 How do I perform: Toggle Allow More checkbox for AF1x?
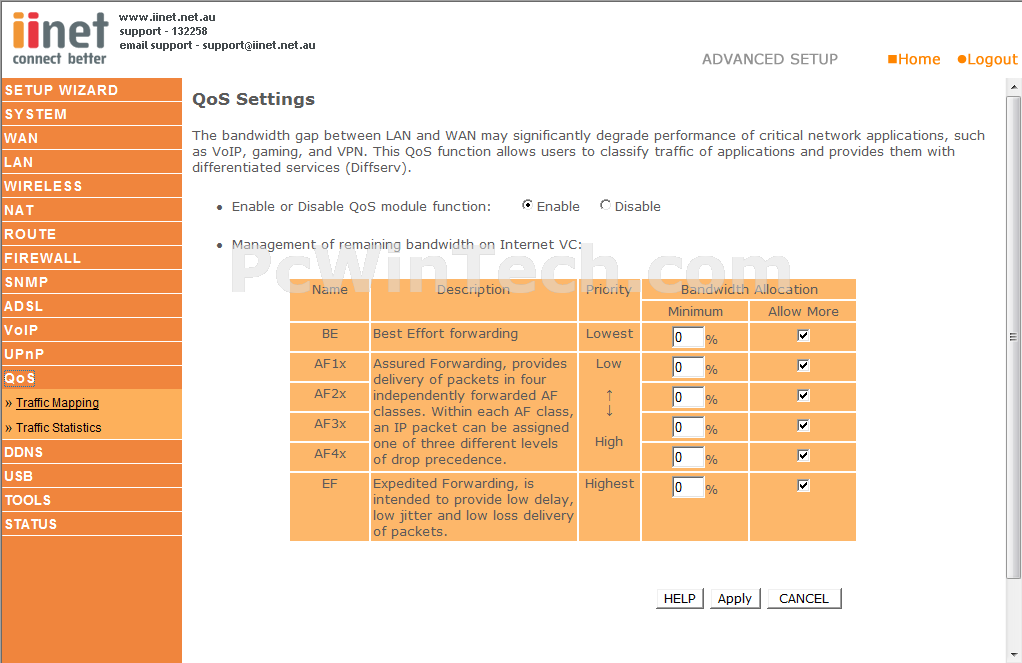(x=803, y=366)
